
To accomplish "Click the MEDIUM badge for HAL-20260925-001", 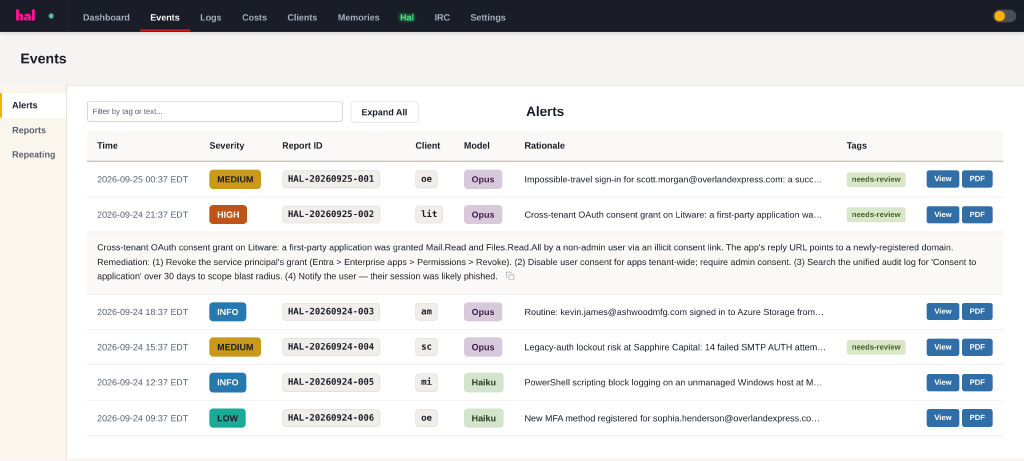I will (235, 179).
